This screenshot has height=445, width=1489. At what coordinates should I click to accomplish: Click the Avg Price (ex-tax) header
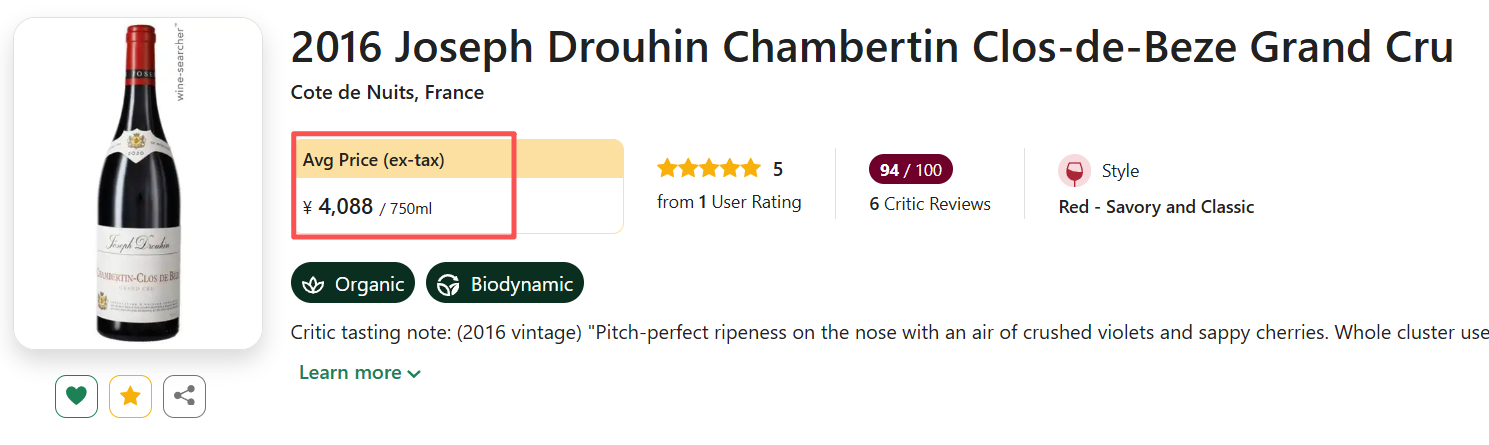tap(374, 160)
